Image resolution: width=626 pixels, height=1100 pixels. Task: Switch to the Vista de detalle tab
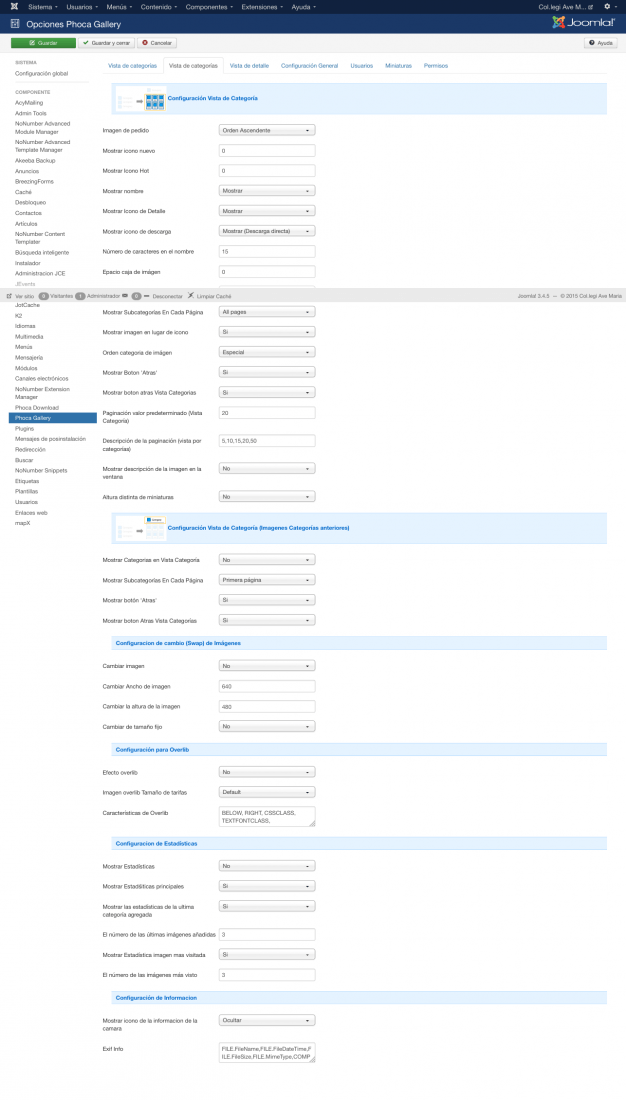point(249,65)
